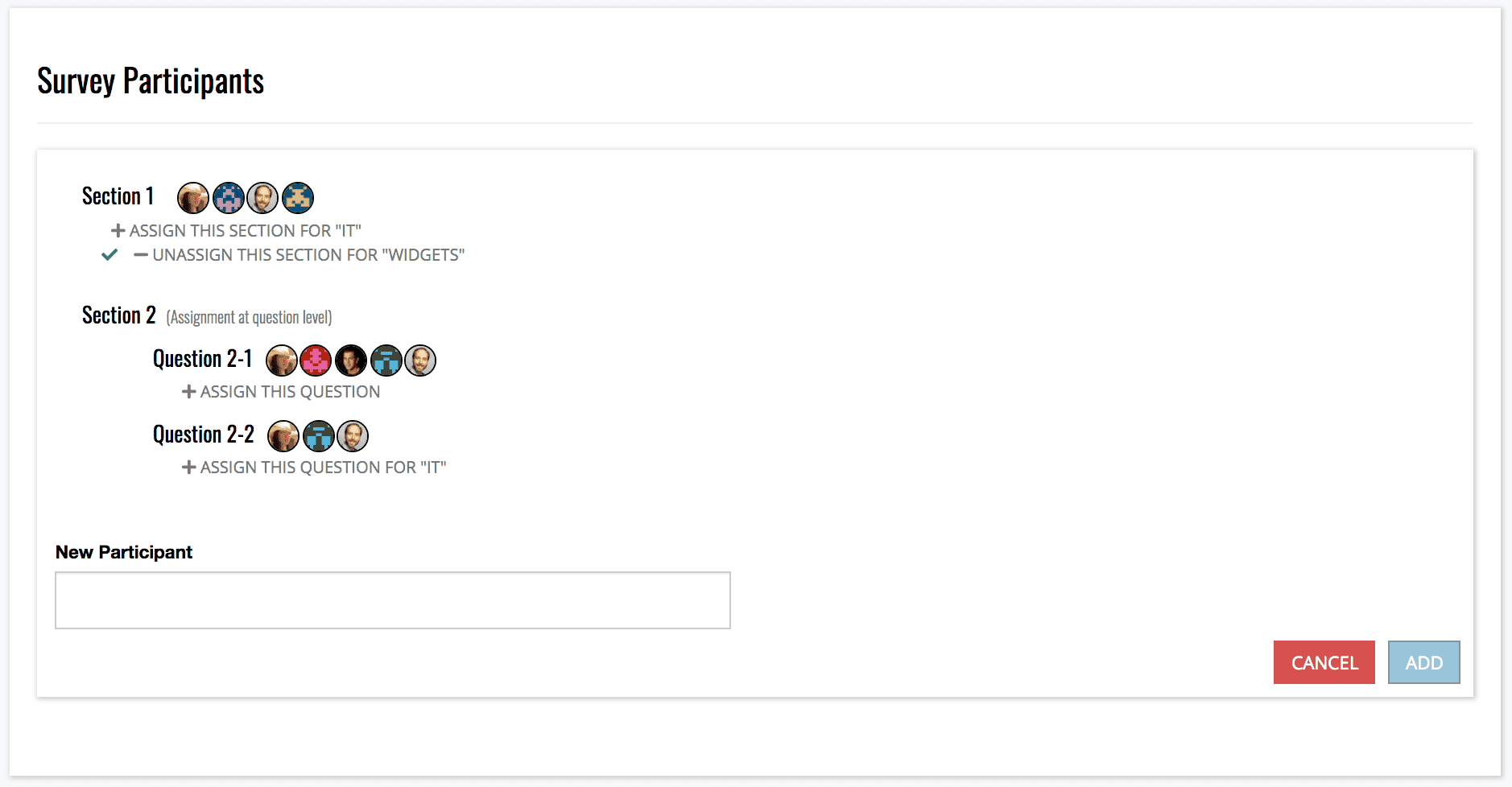This screenshot has width=1512, height=787.
Task: Assign this section for "IT"
Action: [236, 231]
